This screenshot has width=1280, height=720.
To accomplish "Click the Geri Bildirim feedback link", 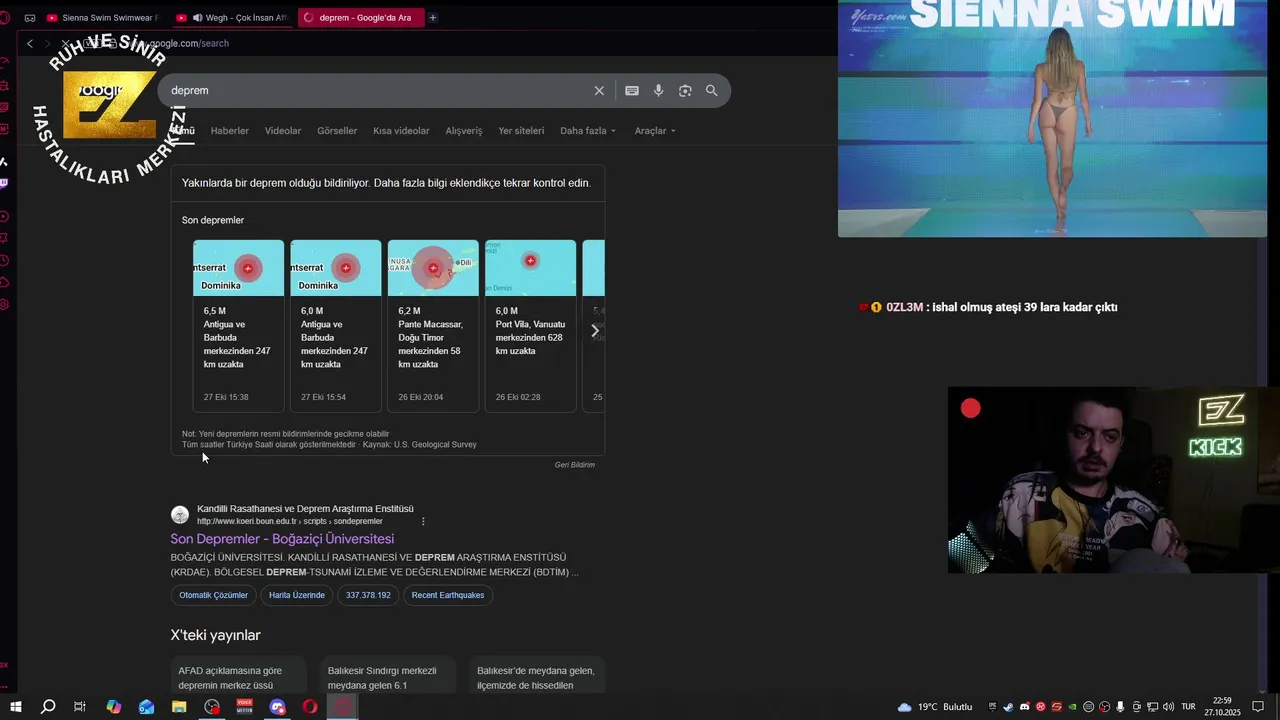I will [575, 465].
